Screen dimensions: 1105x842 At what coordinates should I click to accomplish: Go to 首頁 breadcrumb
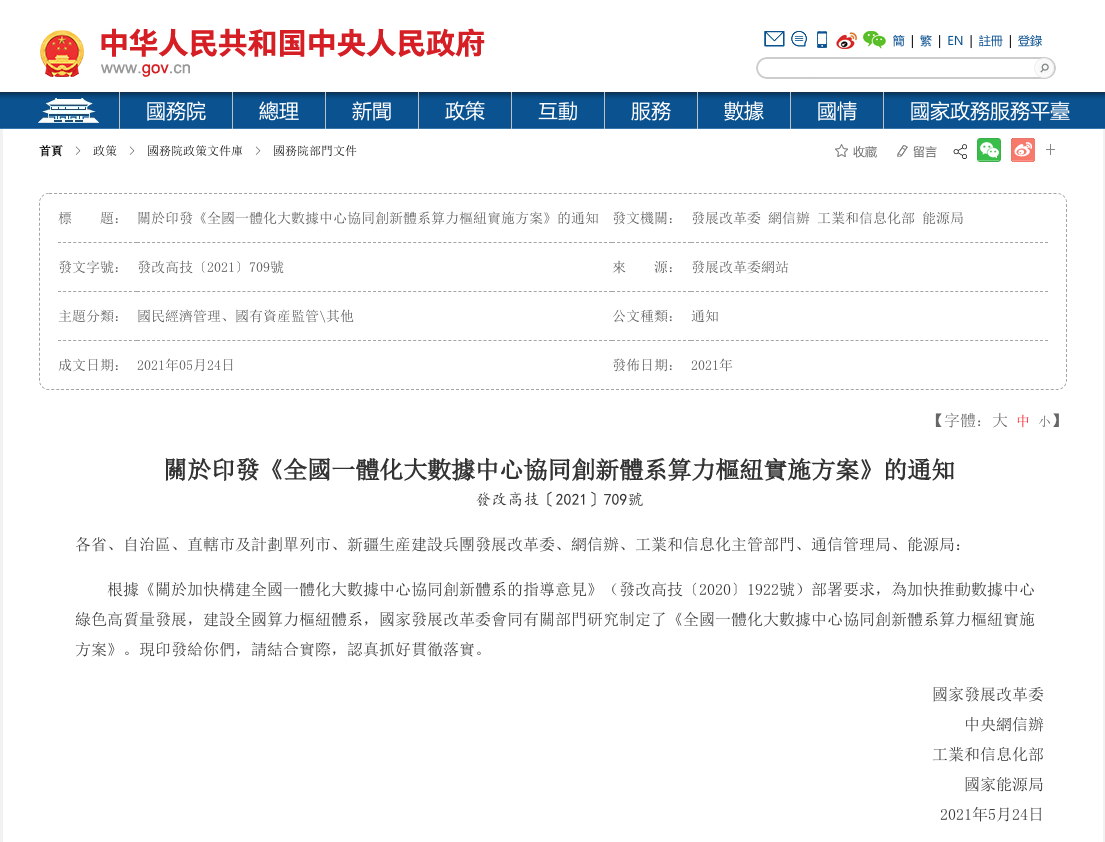pos(51,151)
